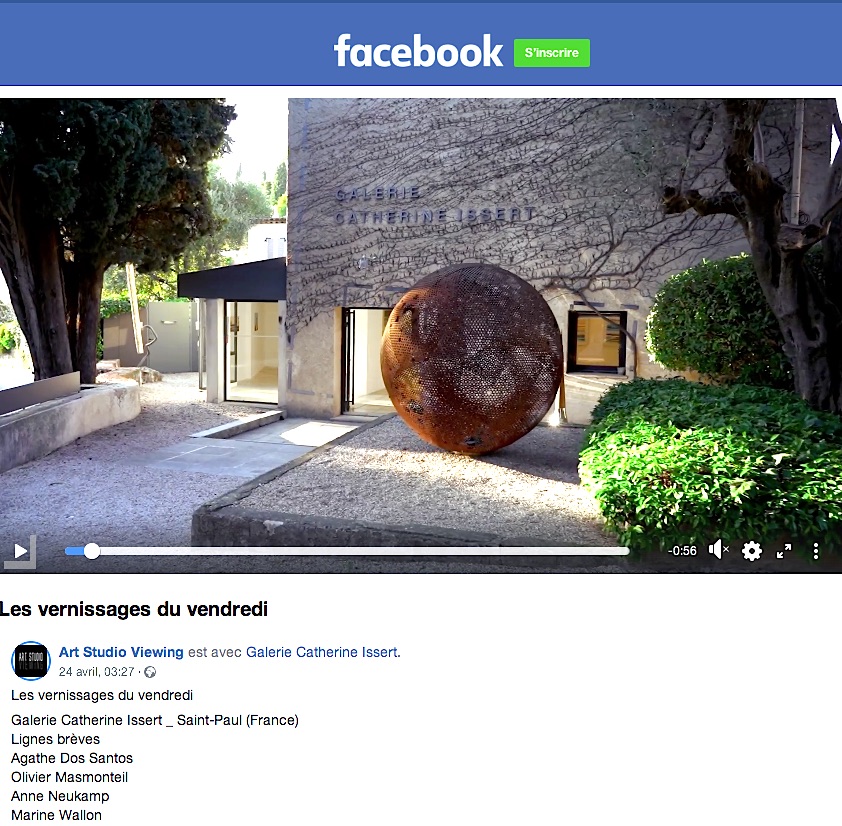Open Galerie Catherine Issert page link
Image resolution: width=842 pixels, height=826 pixels.
[x=322, y=652]
